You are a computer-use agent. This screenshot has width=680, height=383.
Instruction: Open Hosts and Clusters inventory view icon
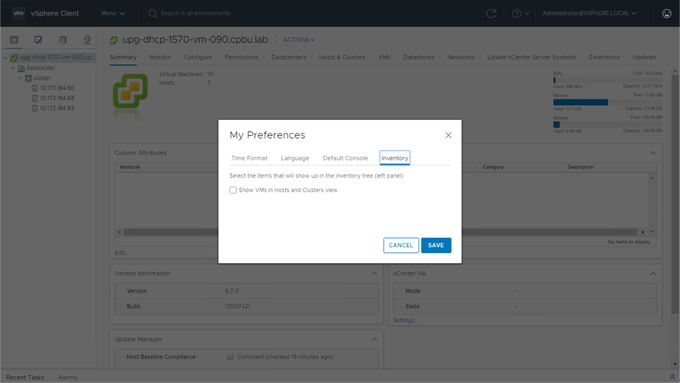(14, 40)
